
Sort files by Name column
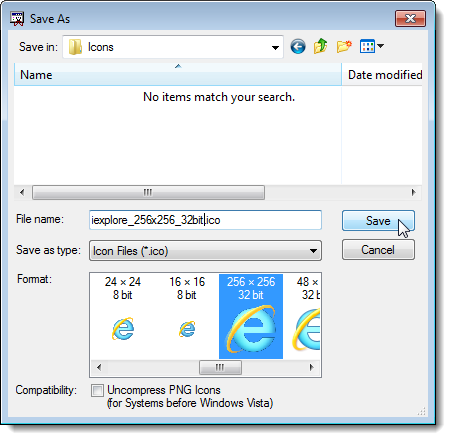(x=178, y=74)
